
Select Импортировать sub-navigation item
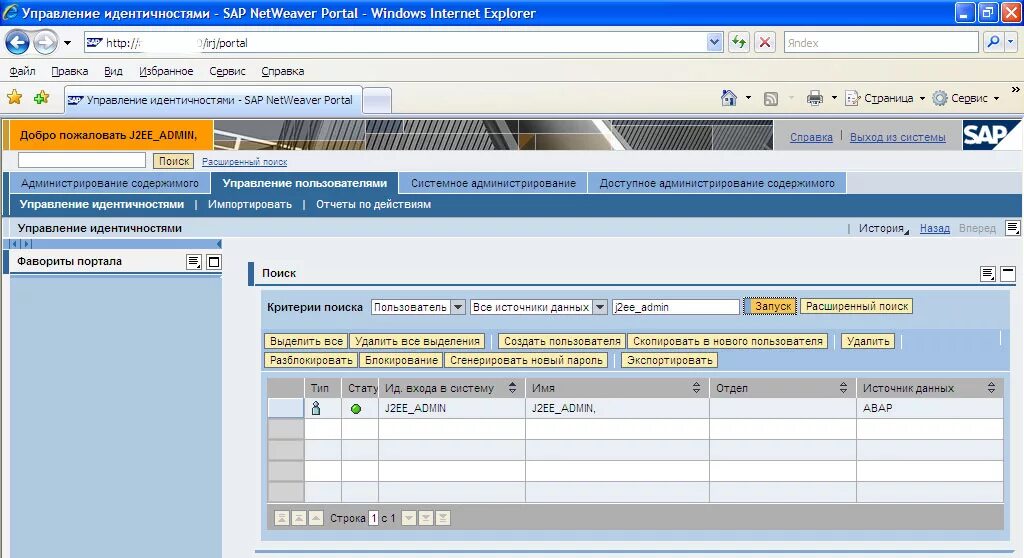coord(249,205)
